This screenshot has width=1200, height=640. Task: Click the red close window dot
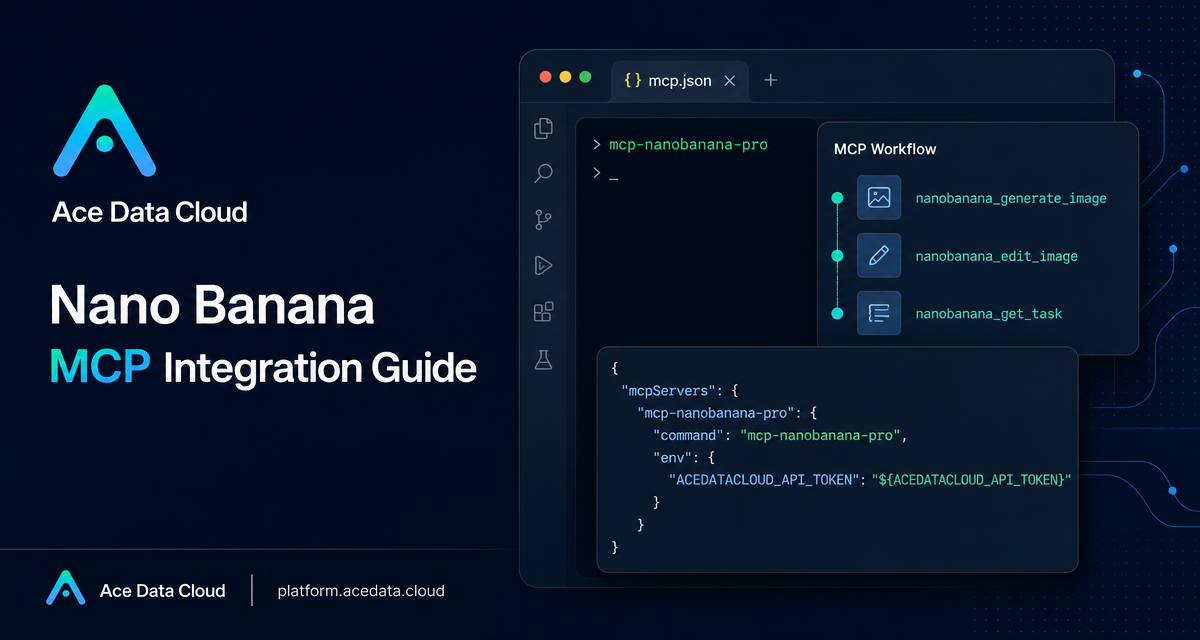point(545,77)
